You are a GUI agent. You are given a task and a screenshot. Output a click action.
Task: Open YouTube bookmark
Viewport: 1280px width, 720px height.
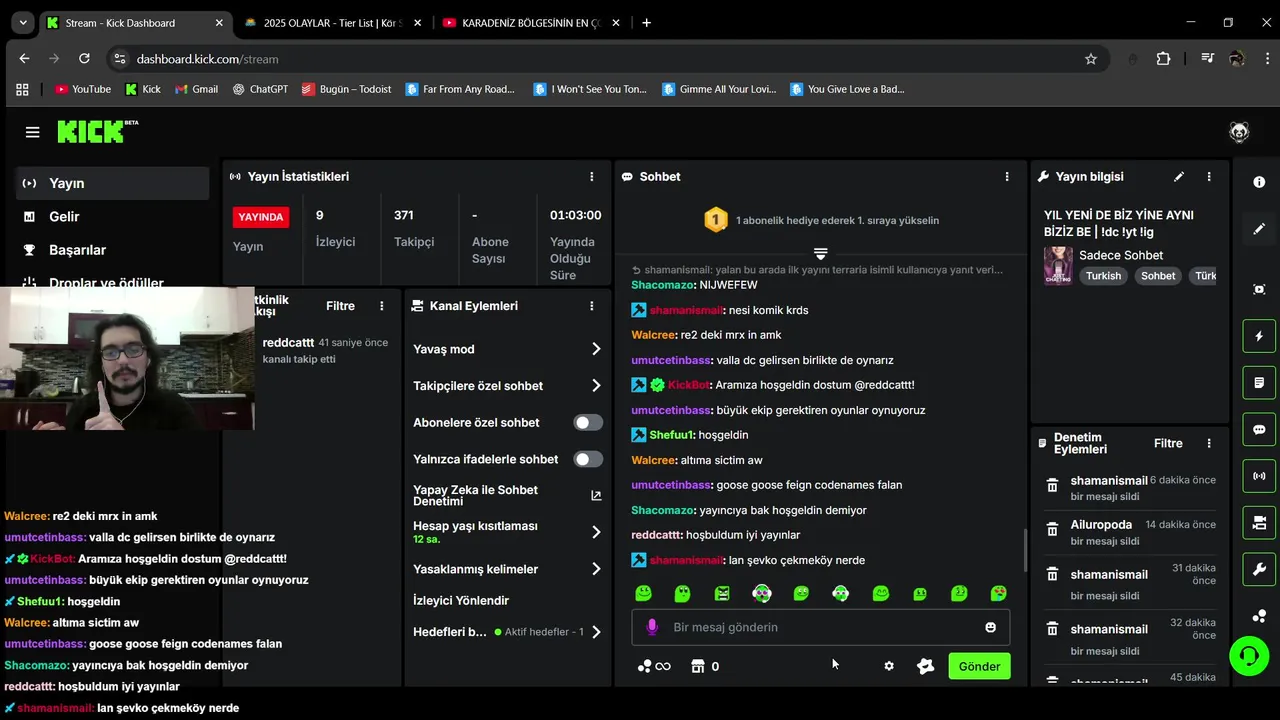coord(83,89)
